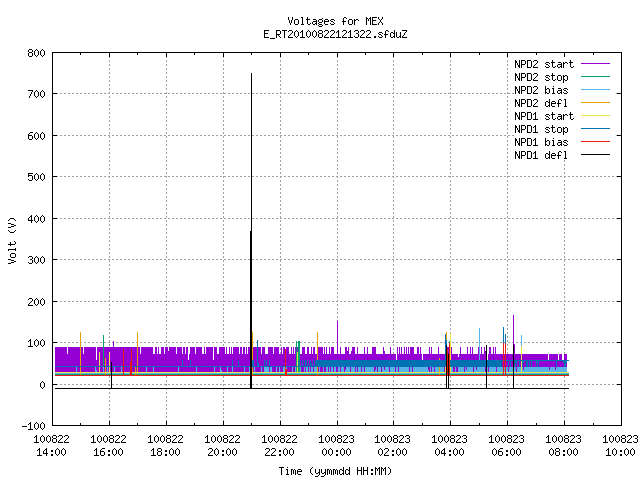
Task: Click the 500 y-axis tick label
Action: [36, 177]
